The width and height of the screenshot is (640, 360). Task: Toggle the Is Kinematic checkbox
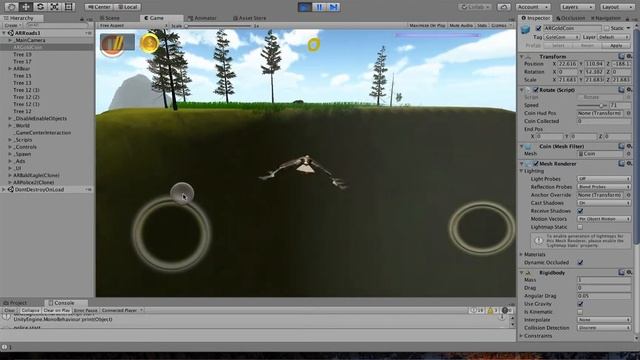[580, 312]
